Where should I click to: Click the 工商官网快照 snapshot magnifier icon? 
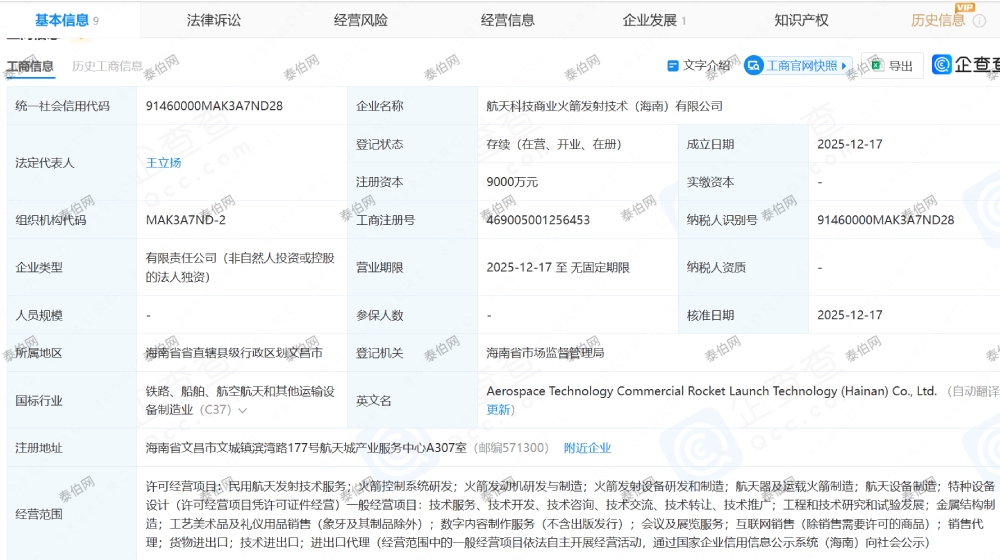tap(753, 66)
